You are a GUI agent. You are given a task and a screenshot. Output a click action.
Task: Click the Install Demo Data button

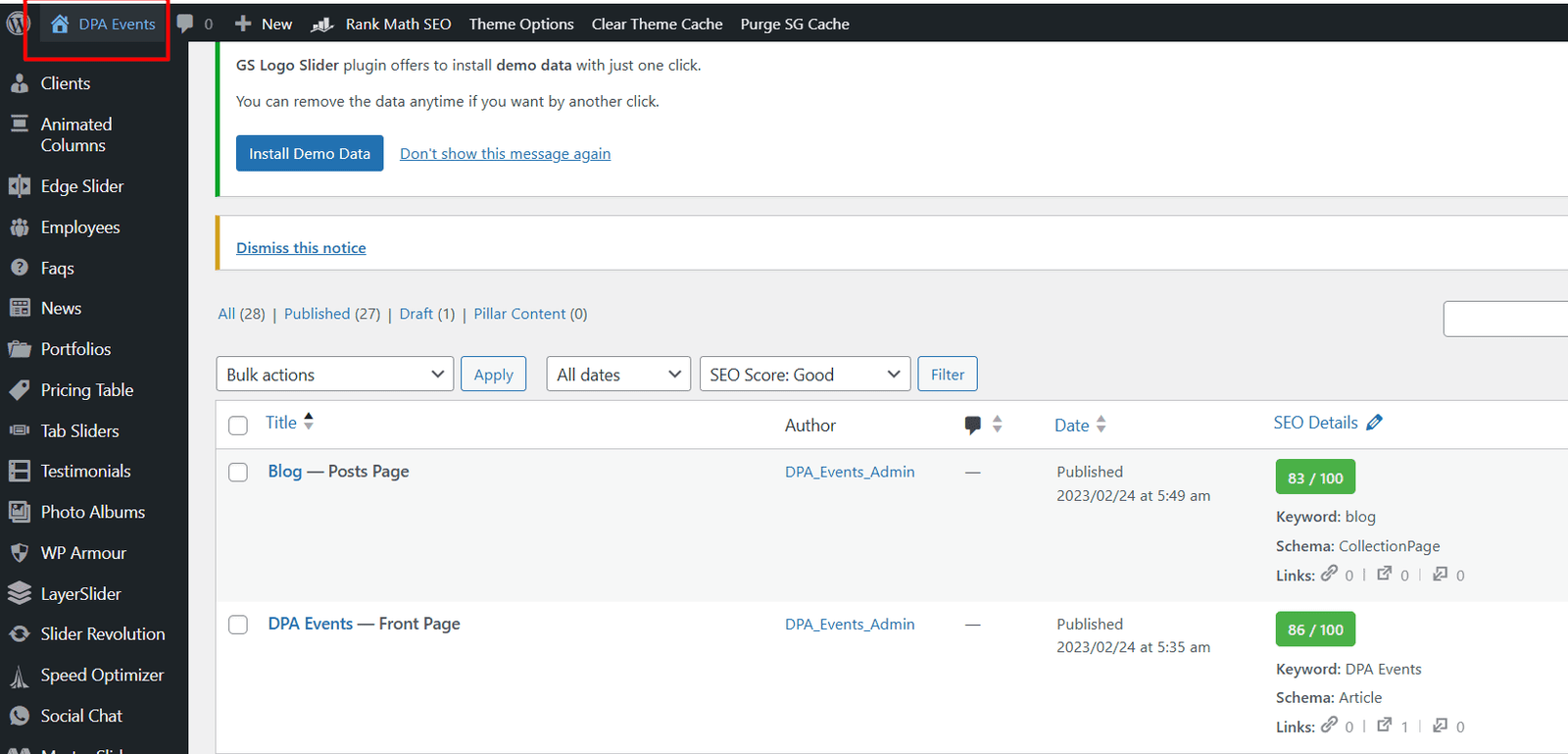[x=310, y=153]
